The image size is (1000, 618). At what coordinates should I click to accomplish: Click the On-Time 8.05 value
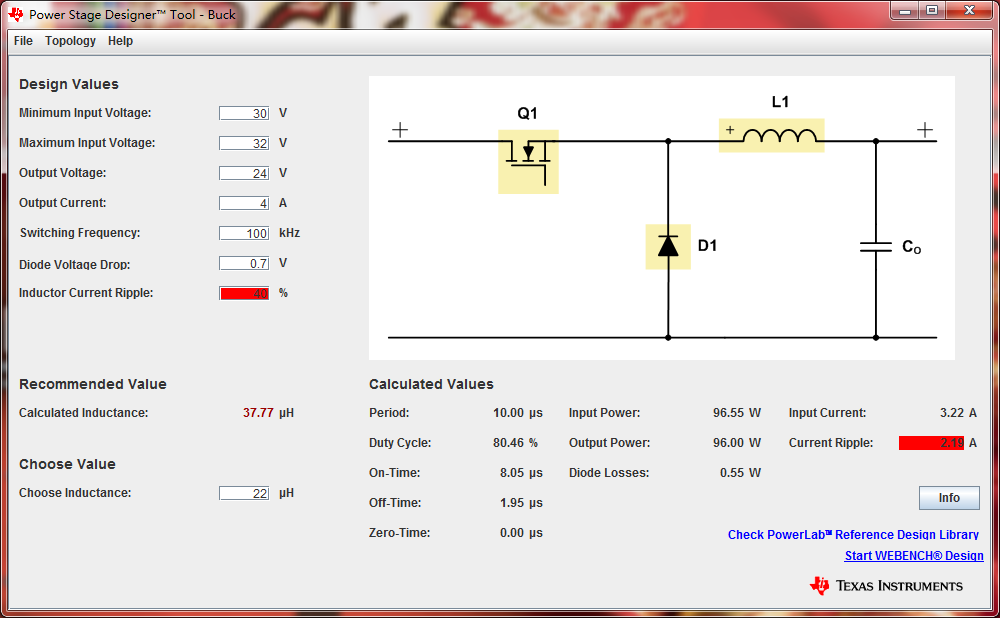click(511, 473)
